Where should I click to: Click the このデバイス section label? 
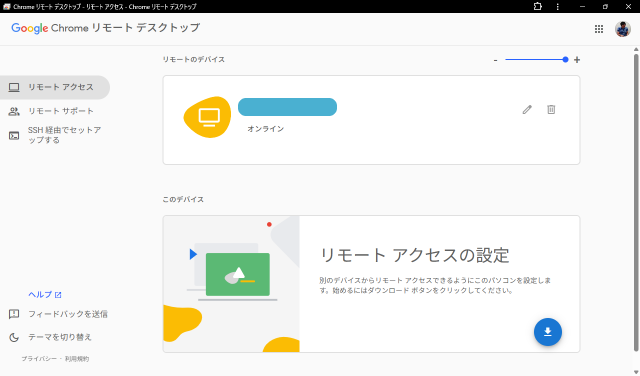click(183, 200)
